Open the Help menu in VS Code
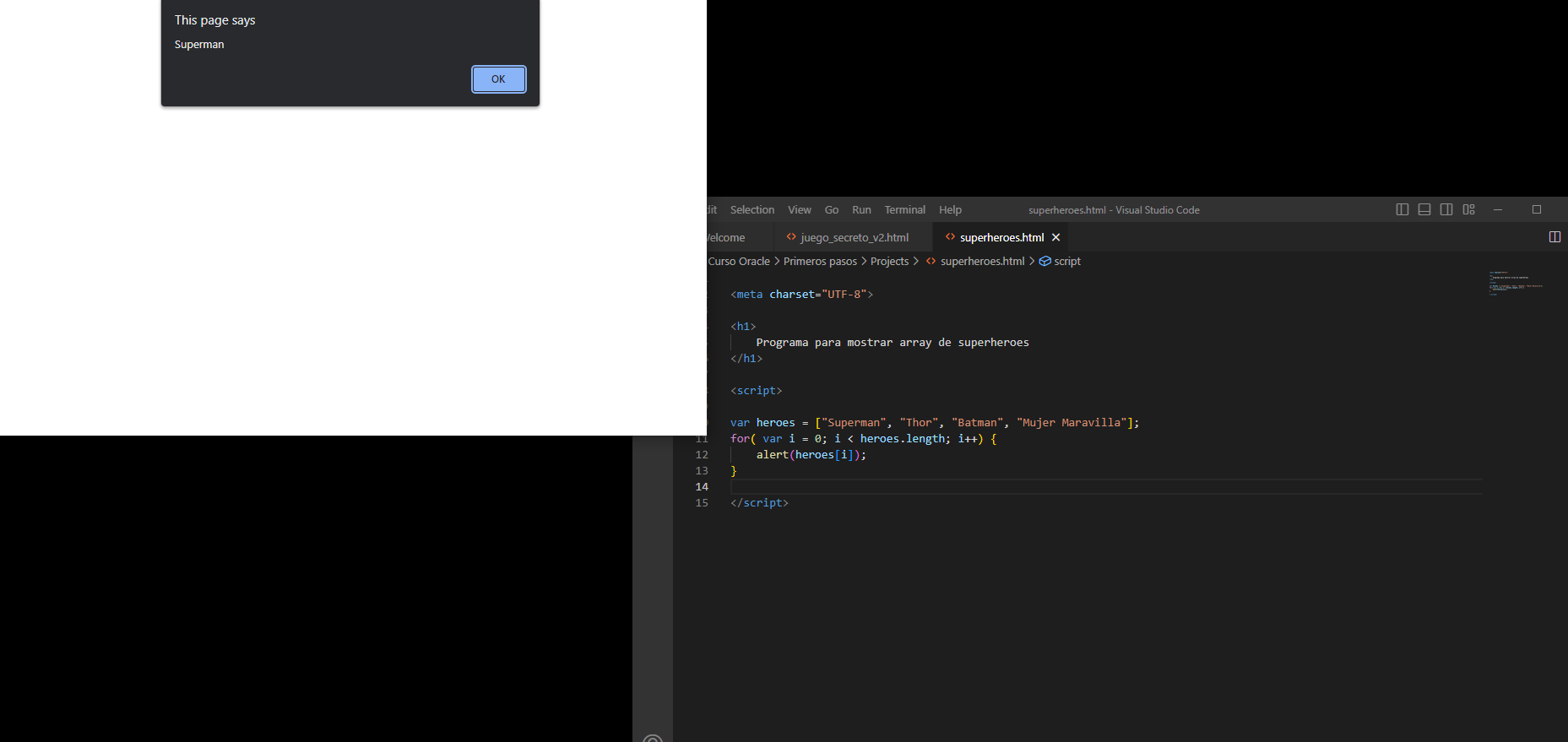Viewport: 1568px width, 742px height. tap(950, 210)
